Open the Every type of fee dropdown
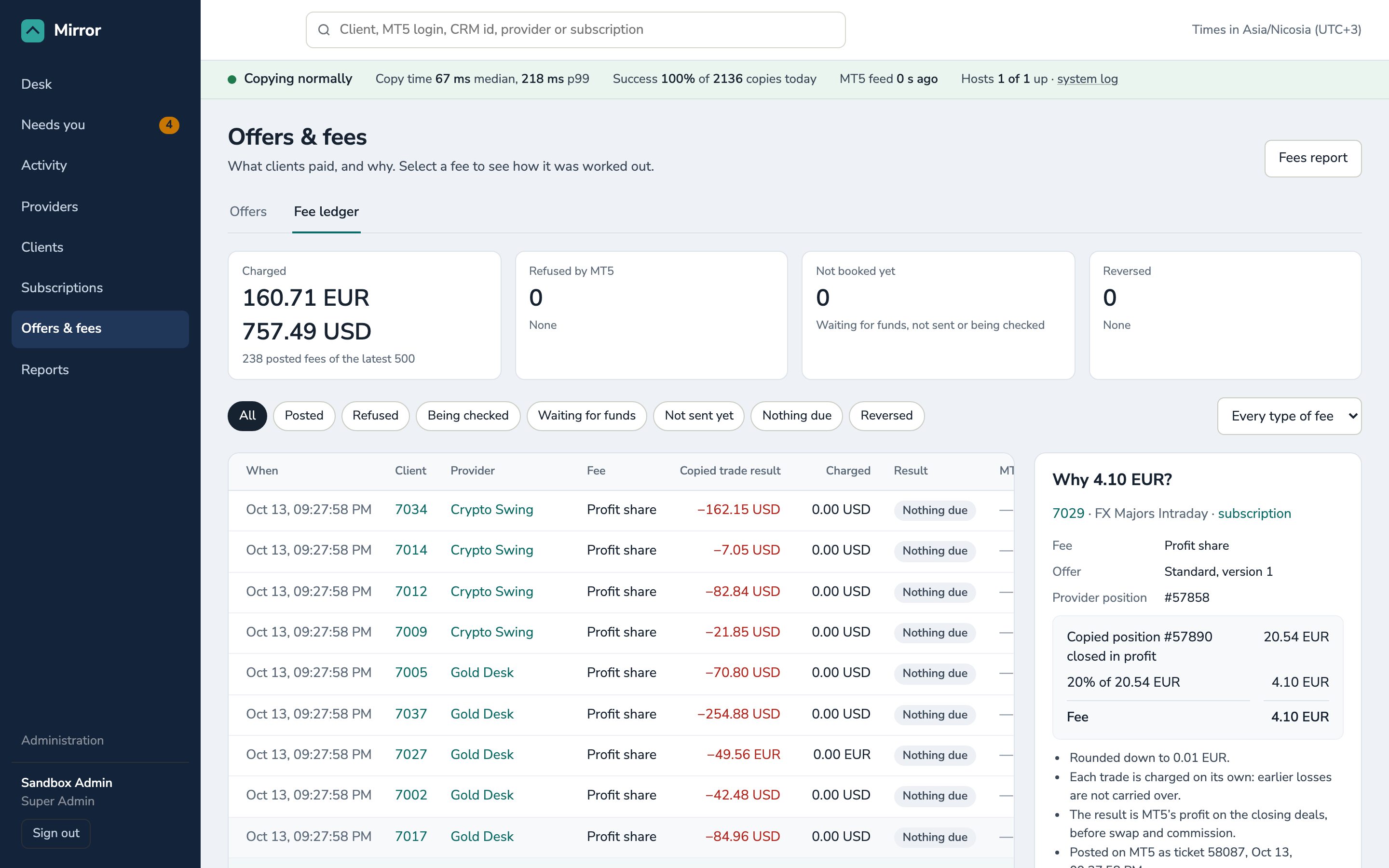The height and width of the screenshot is (868, 1389). click(1289, 416)
